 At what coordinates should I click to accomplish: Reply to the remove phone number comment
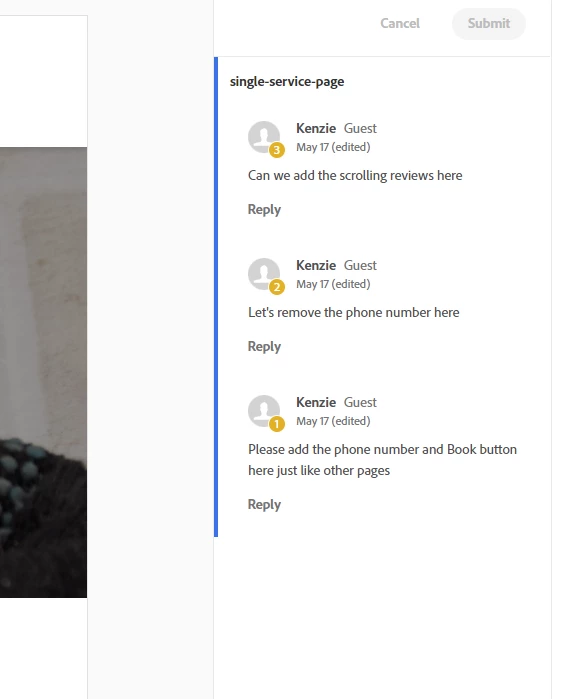pos(264,346)
